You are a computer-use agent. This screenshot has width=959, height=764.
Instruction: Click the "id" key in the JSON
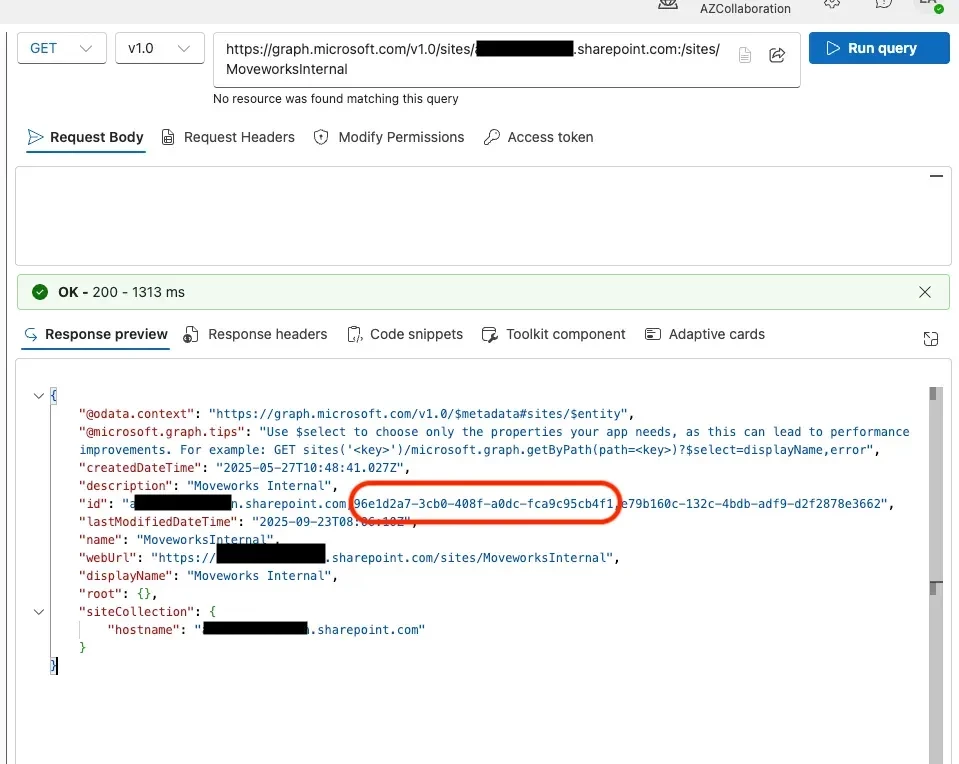(x=96, y=504)
